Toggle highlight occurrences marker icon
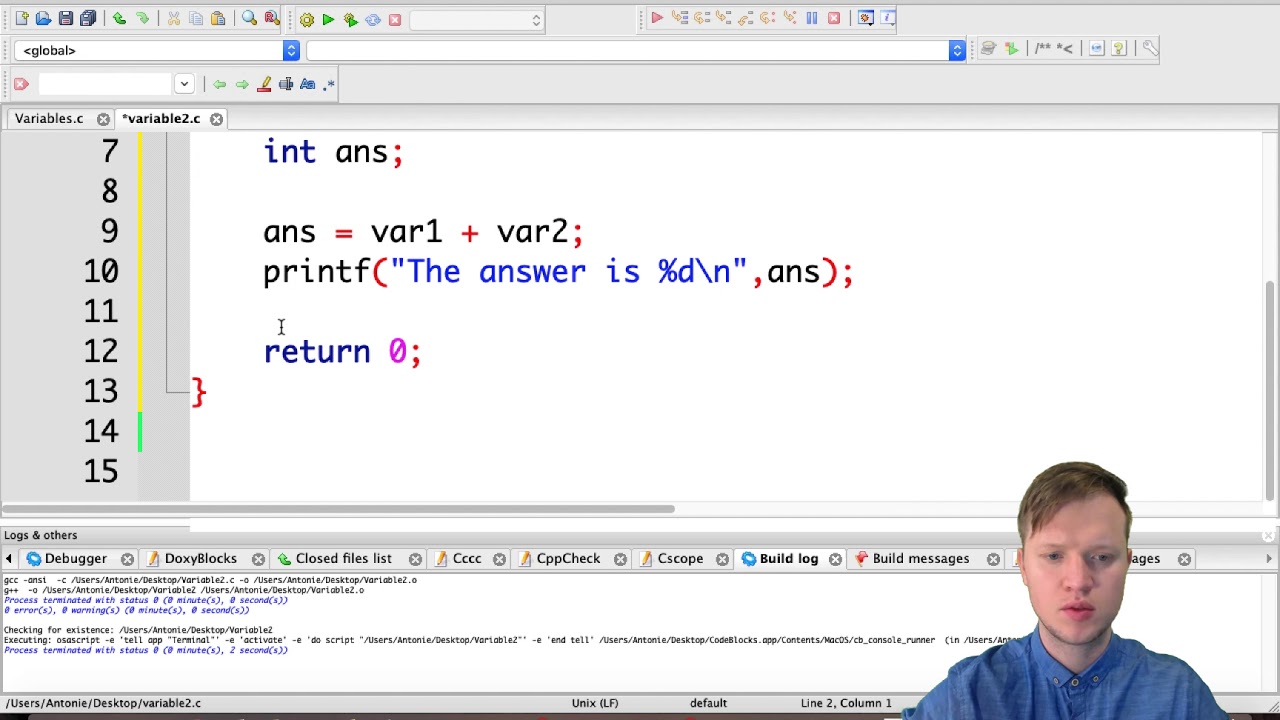Screen dimensions: 1280x720 [264, 84]
